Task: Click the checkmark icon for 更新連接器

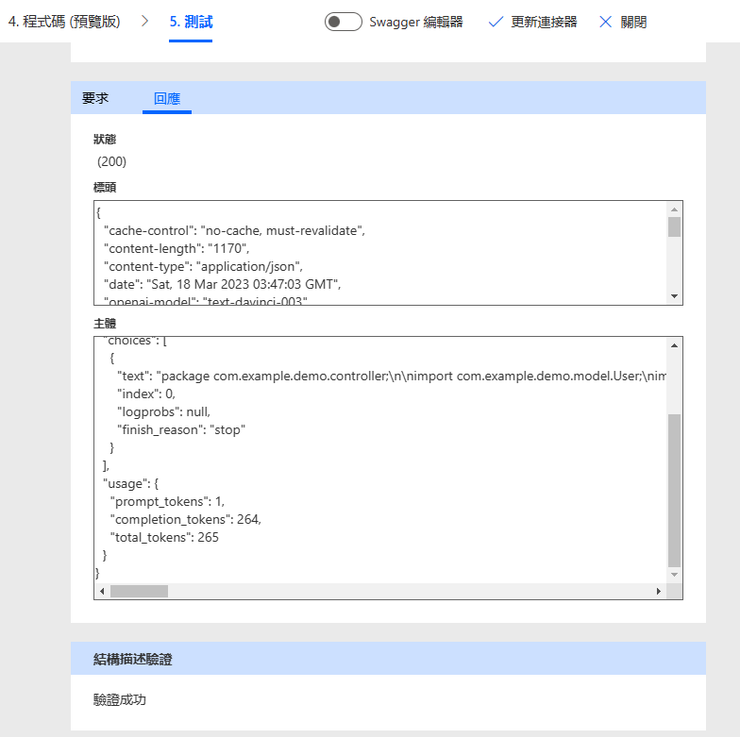Action: click(x=496, y=22)
